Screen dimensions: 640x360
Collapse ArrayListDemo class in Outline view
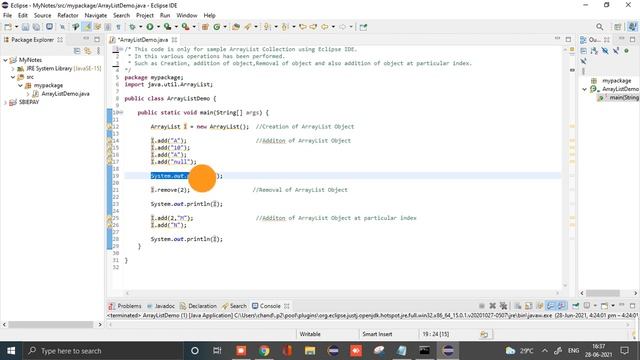click(x=584, y=89)
